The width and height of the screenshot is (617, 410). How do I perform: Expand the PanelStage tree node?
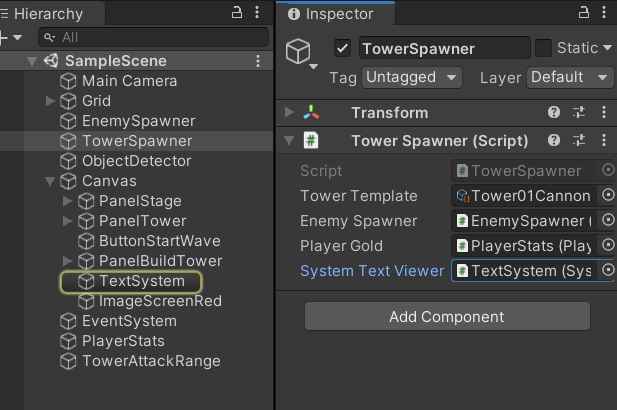coord(68,201)
